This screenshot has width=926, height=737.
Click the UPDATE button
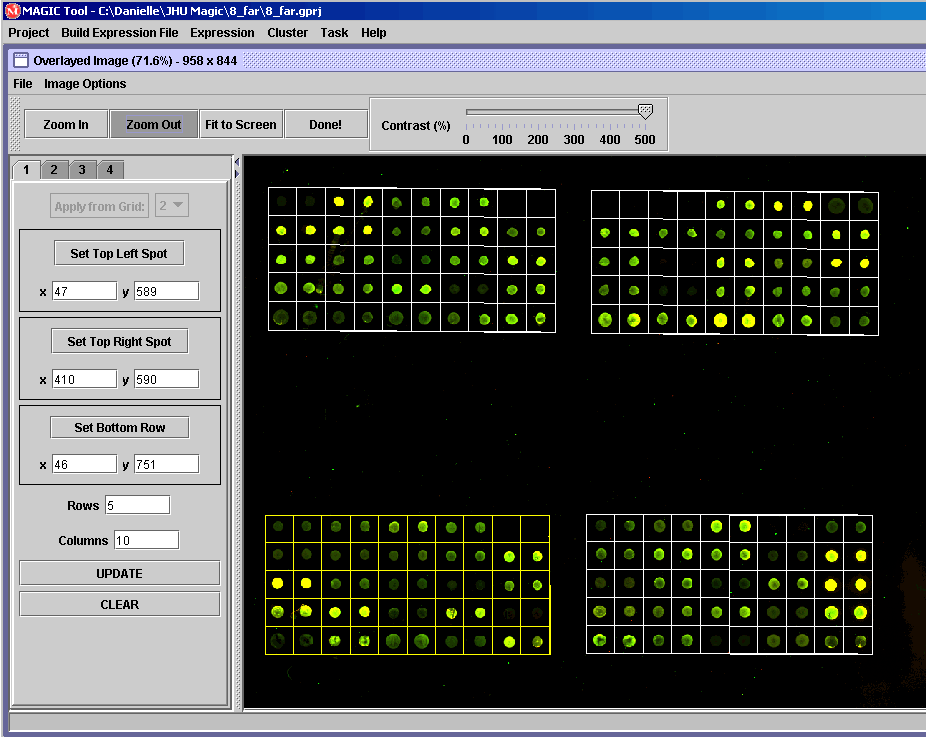point(119,573)
